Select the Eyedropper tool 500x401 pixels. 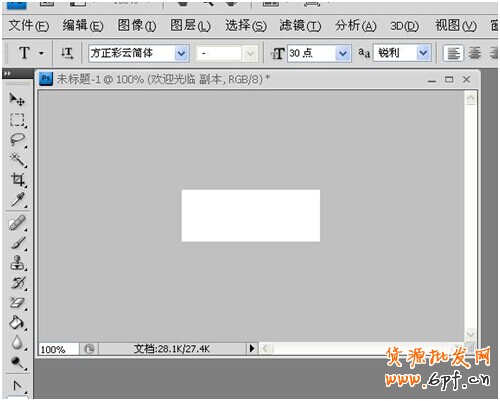(x=17, y=199)
